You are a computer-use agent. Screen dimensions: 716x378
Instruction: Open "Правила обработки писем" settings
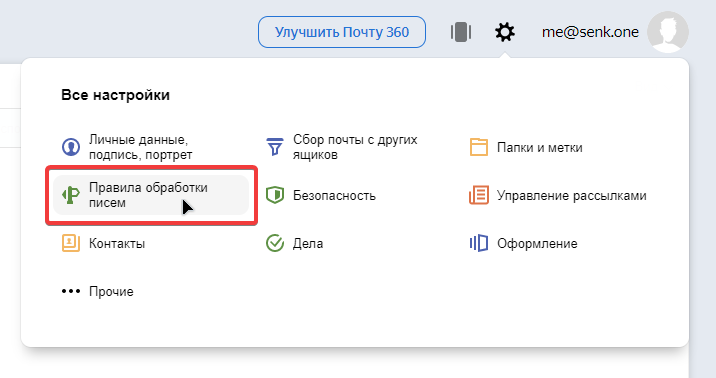[x=148, y=195]
